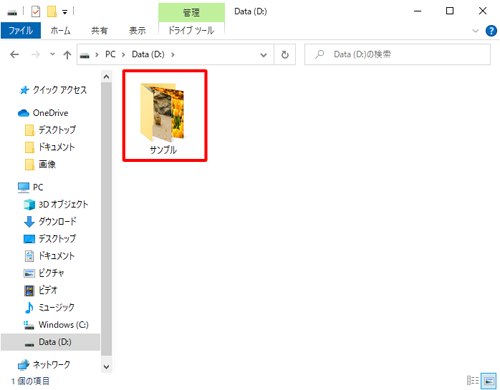Go up one folder level arrow
This screenshot has height=390, width=500.
click(x=67, y=54)
